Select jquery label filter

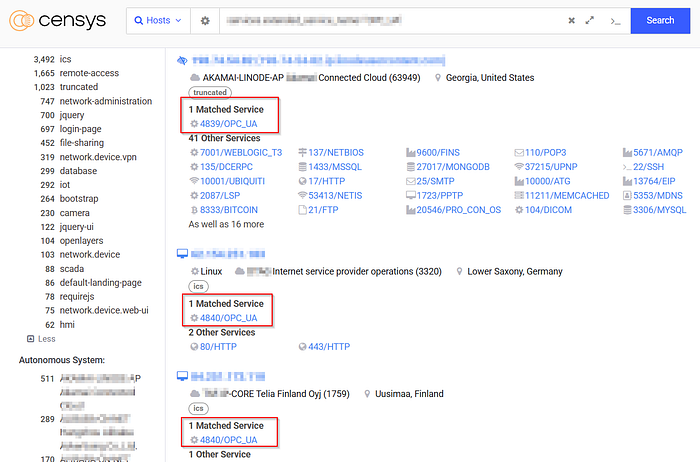72,115
